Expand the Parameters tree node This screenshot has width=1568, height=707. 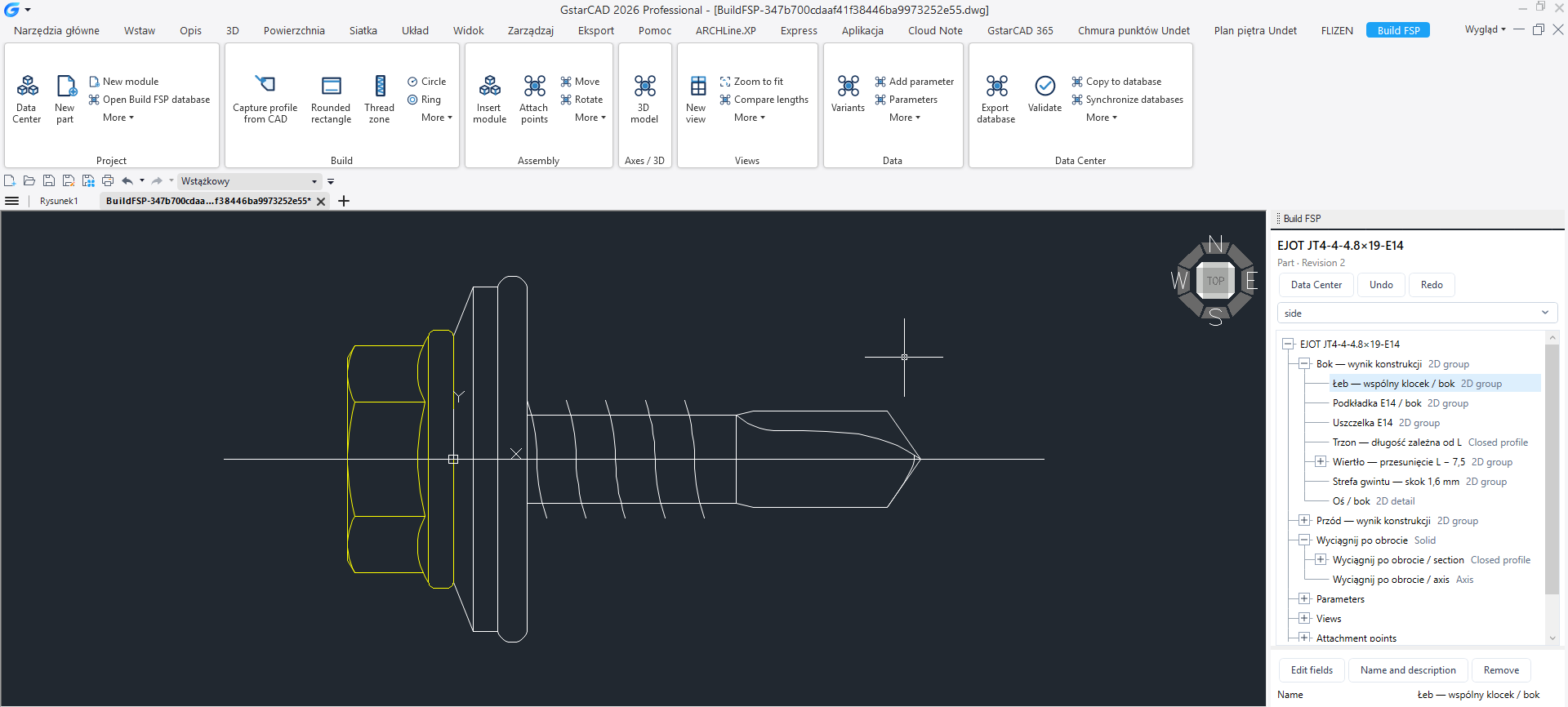point(1304,599)
